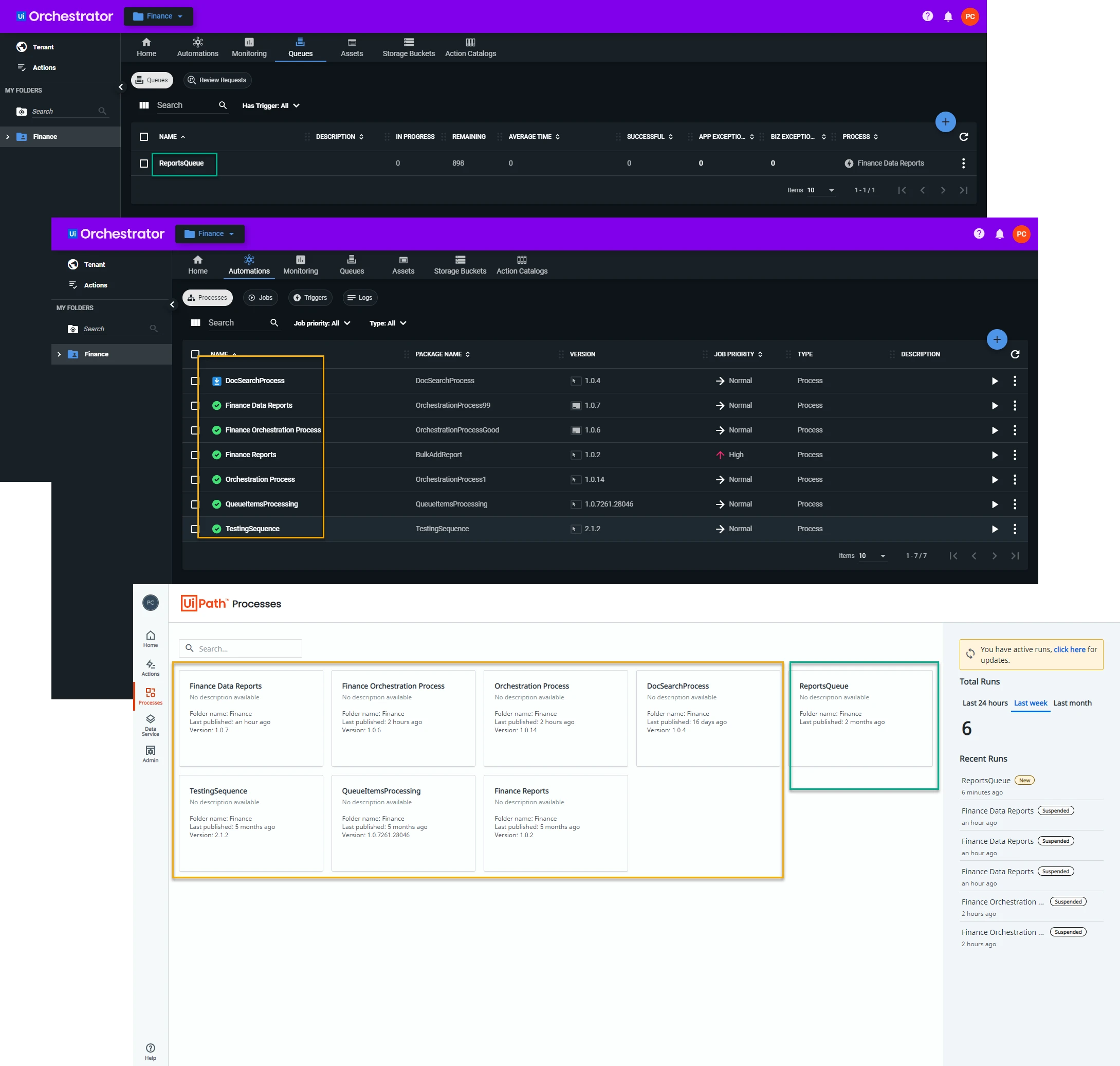Change items per page in queues table

tap(821, 190)
